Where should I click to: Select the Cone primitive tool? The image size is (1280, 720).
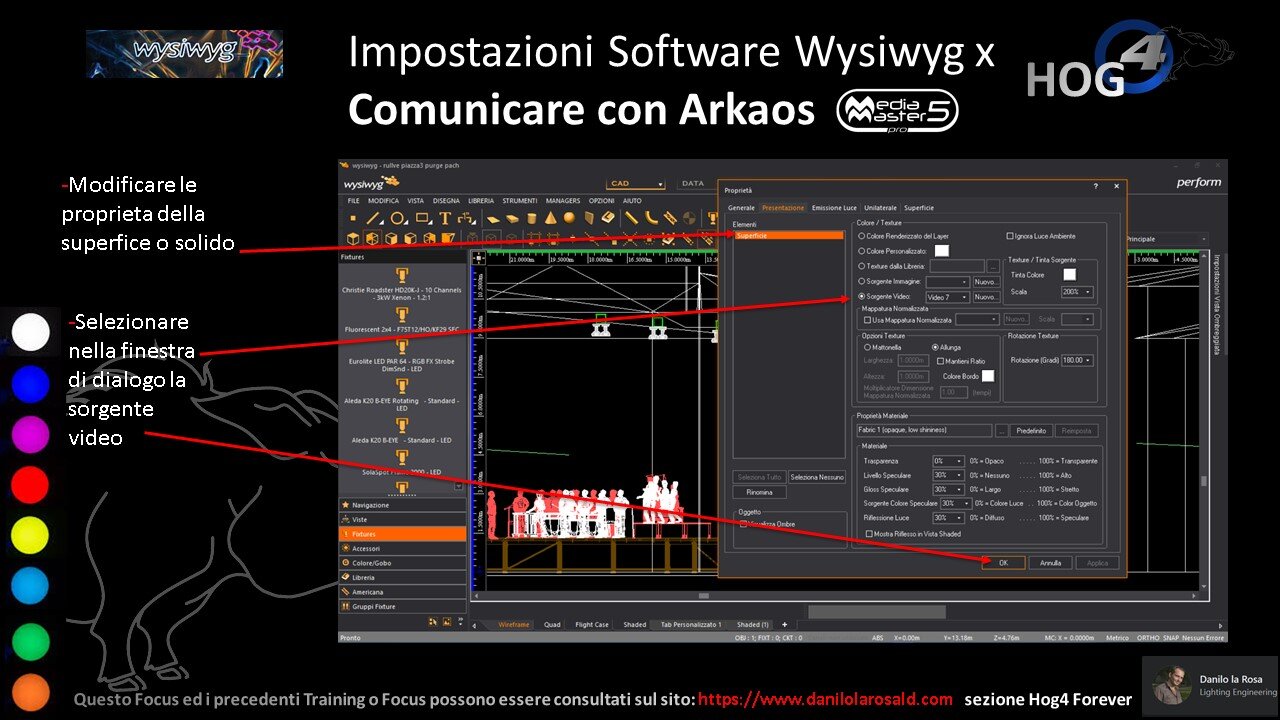point(550,218)
